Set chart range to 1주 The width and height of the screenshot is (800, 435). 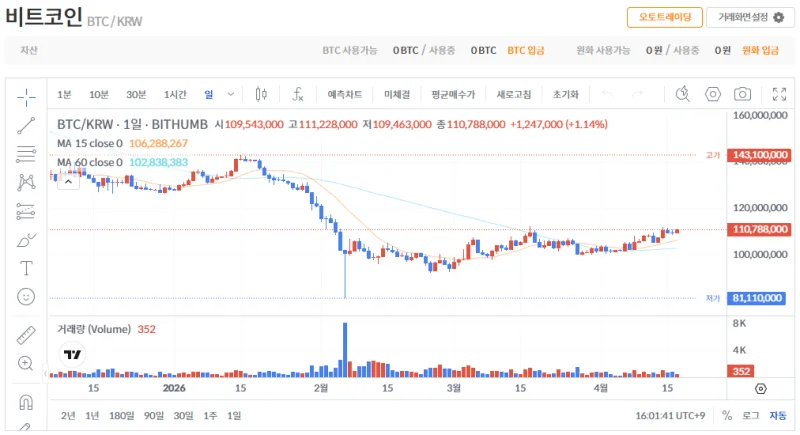[210, 416]
